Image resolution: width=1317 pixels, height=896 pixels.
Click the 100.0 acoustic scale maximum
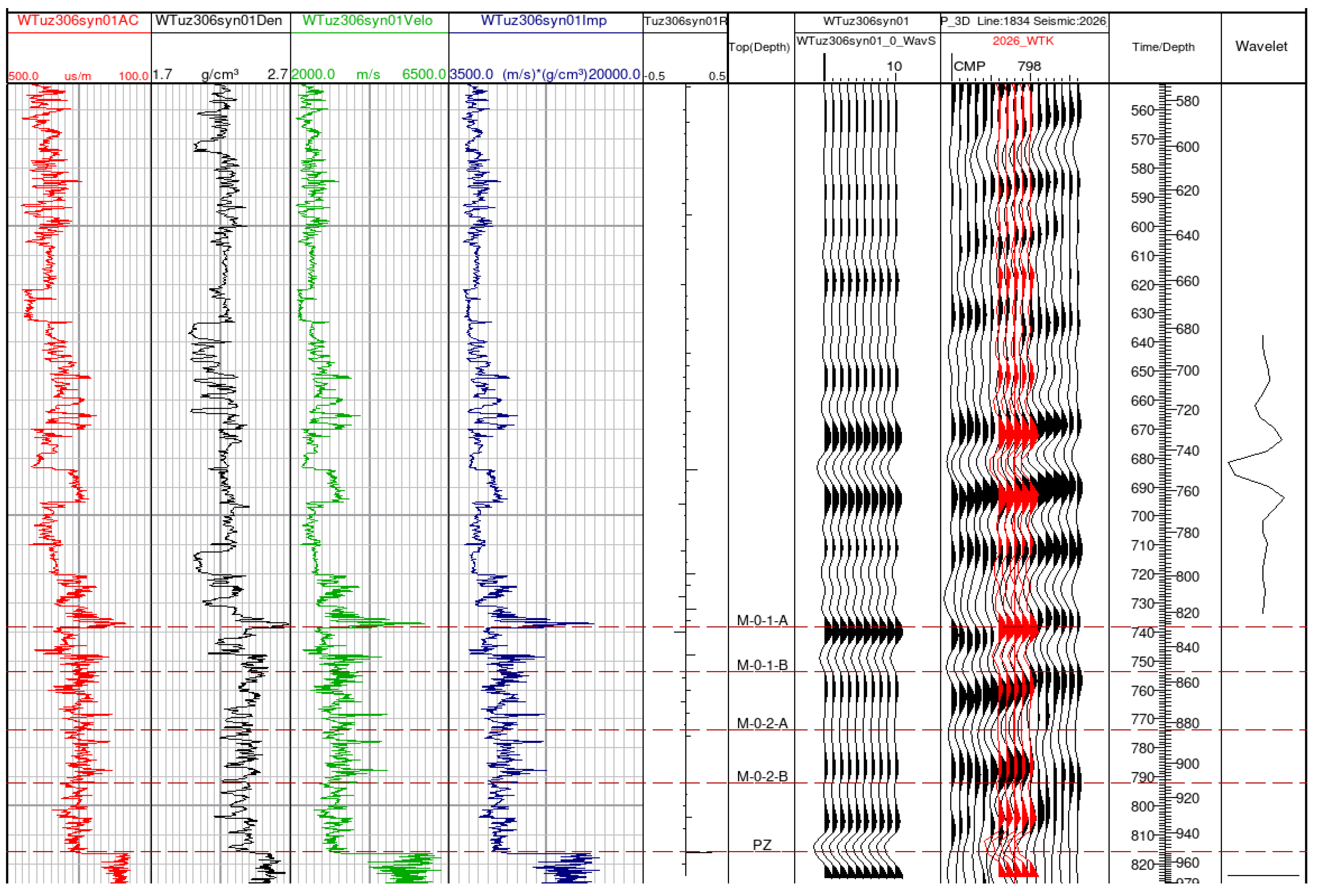coord(133,76)
